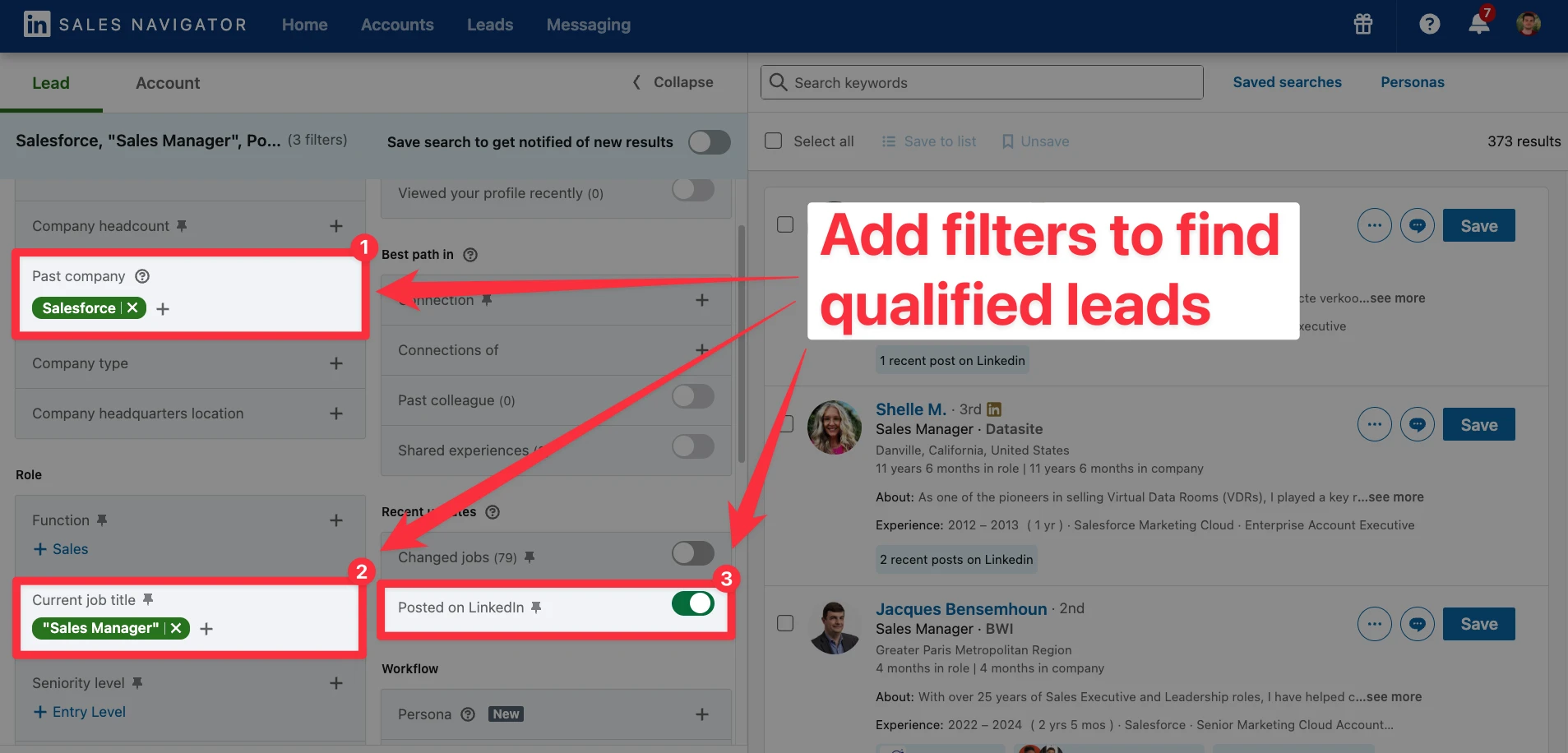Open Messaging in navigation
Image resolution: width=1568 pixels, height=753 pixels.
pos(589,25)
